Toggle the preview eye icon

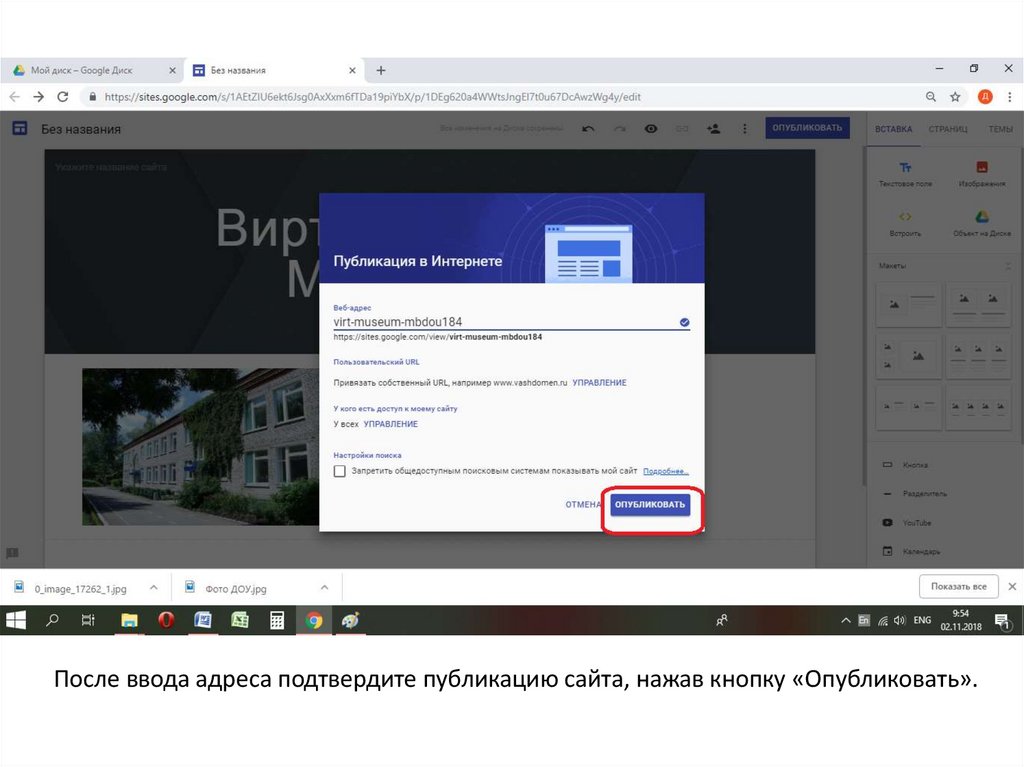(651, 129)
